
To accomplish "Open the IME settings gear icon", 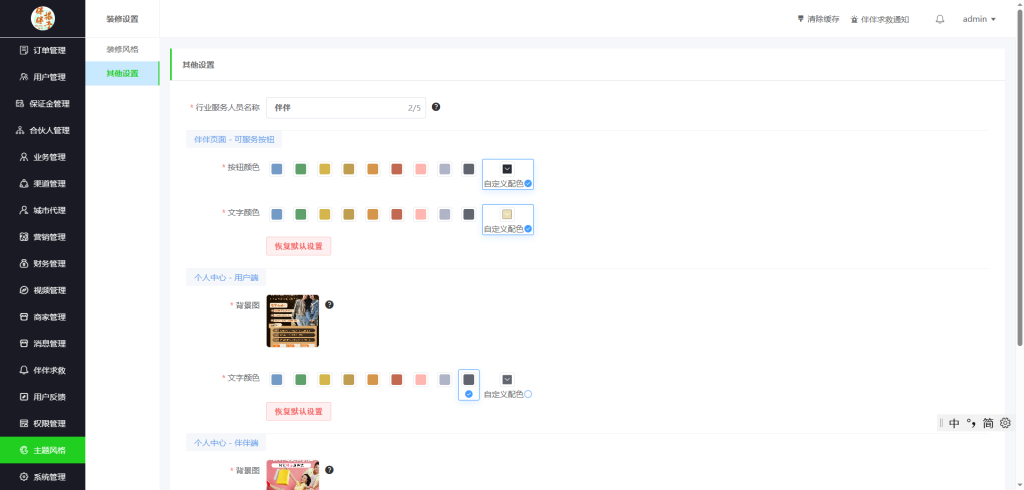I will pos(1005,423).
